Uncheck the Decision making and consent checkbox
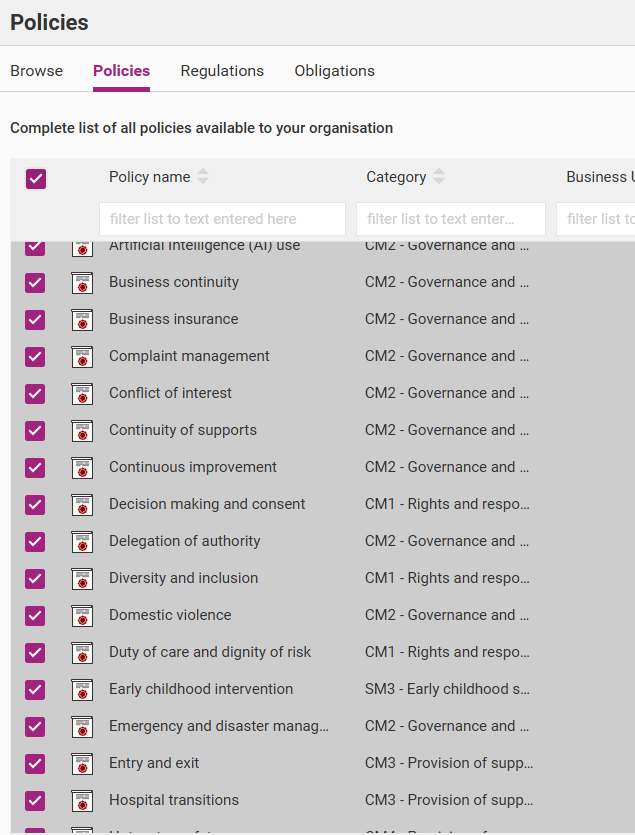635x835 pixels. coord(35,505)
